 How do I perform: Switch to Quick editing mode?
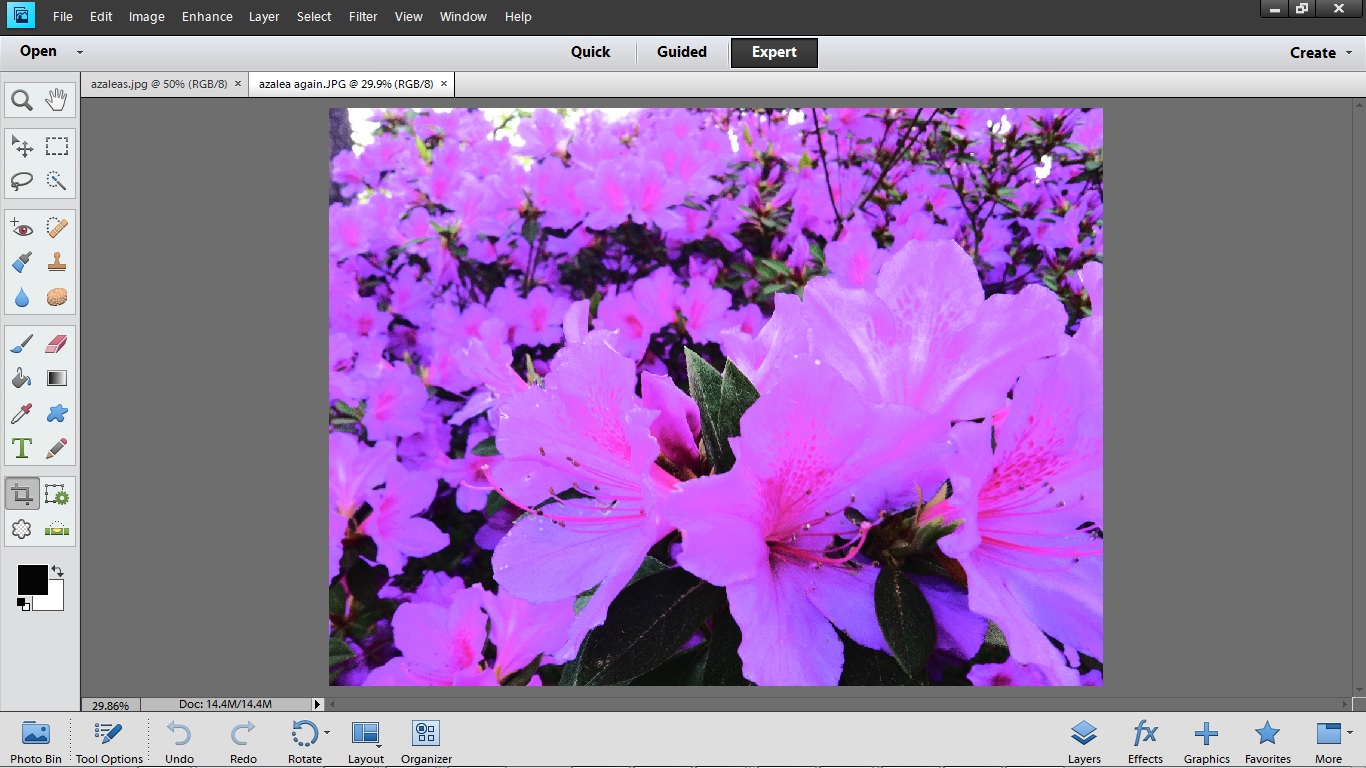click(590, 52)
